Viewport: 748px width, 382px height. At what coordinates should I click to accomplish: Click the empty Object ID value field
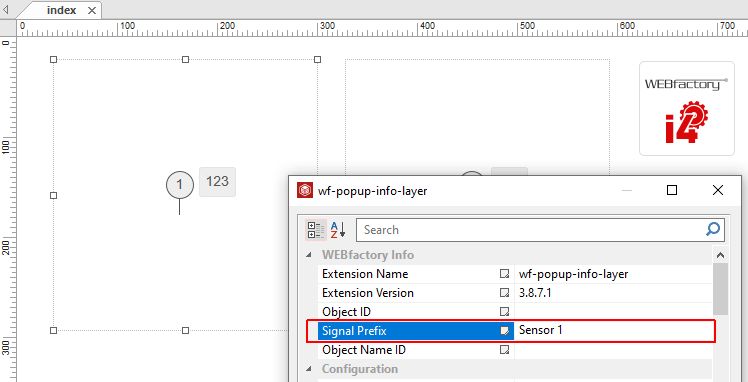pos(614,312)
